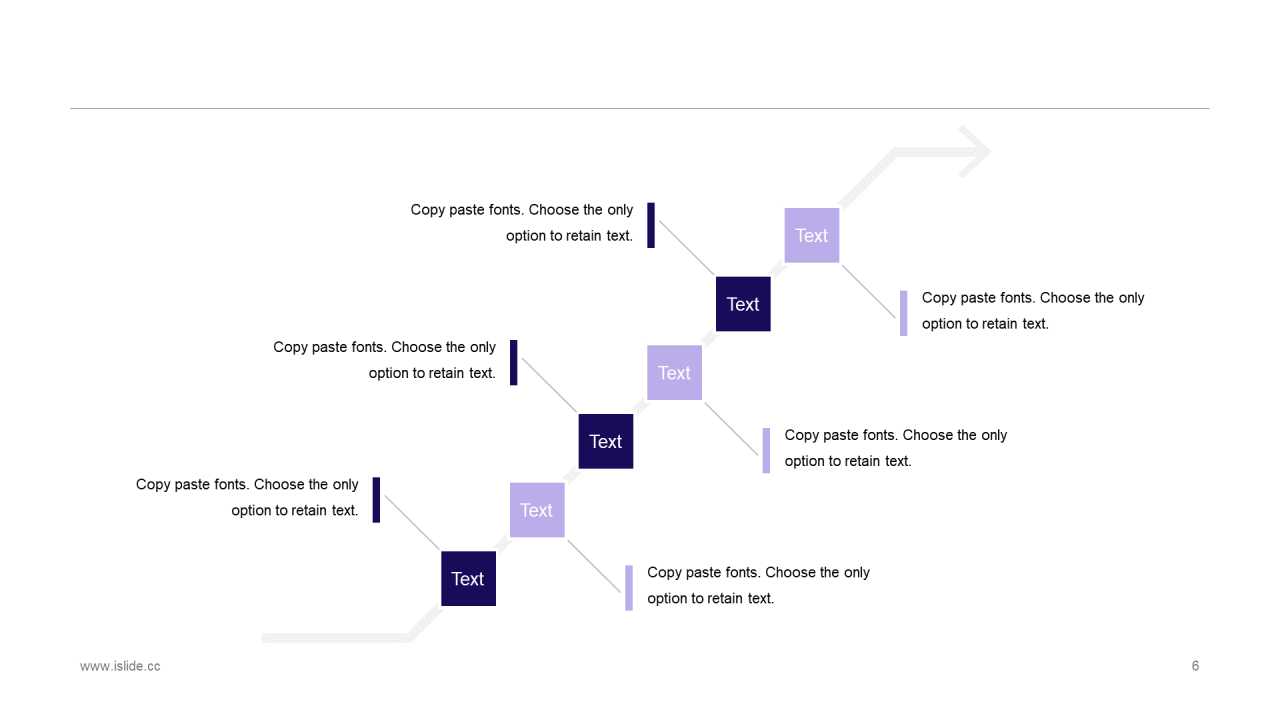Select the horizontal gray line under the title area

pyautogui.click(x=640, y=108)
